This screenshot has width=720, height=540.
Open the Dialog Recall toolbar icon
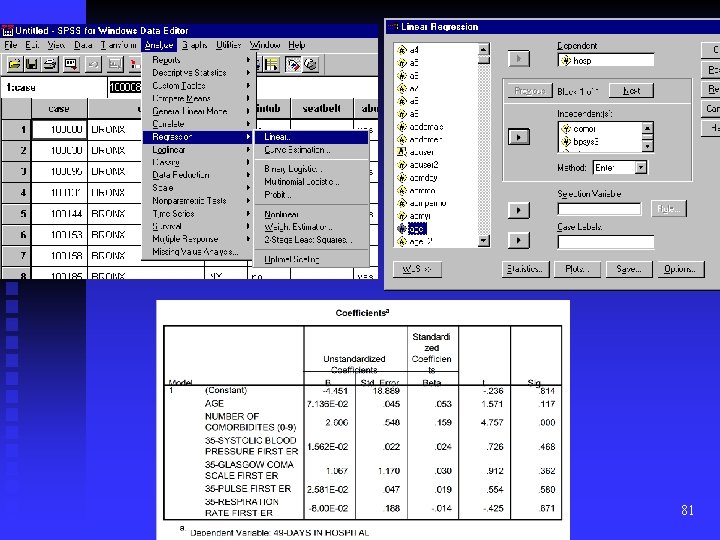[71, 65]
